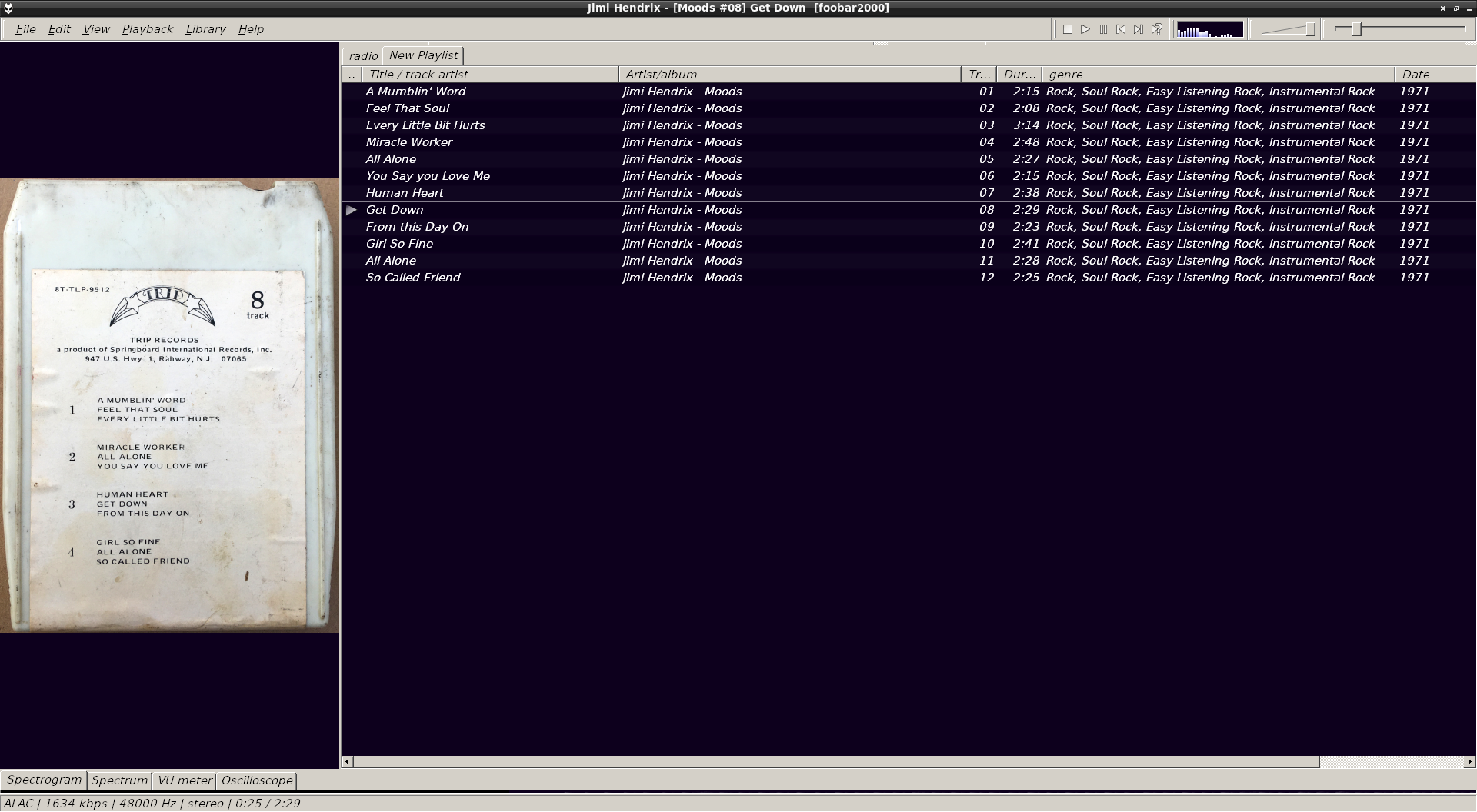This screenshot has width=1477, height=812.
Task: Select track From this Day On
Action: tap(908, 227)
